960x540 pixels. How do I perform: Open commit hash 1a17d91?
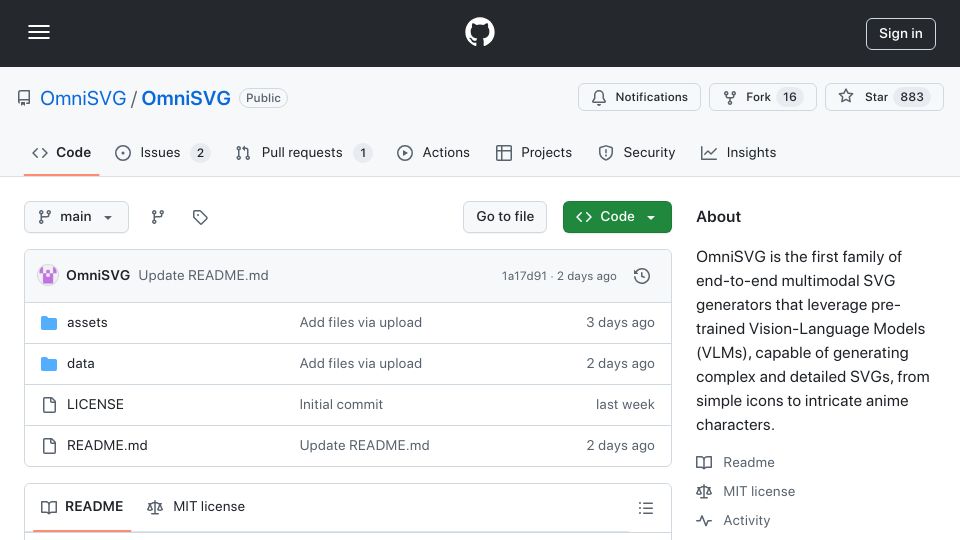(x=524, y=276)
